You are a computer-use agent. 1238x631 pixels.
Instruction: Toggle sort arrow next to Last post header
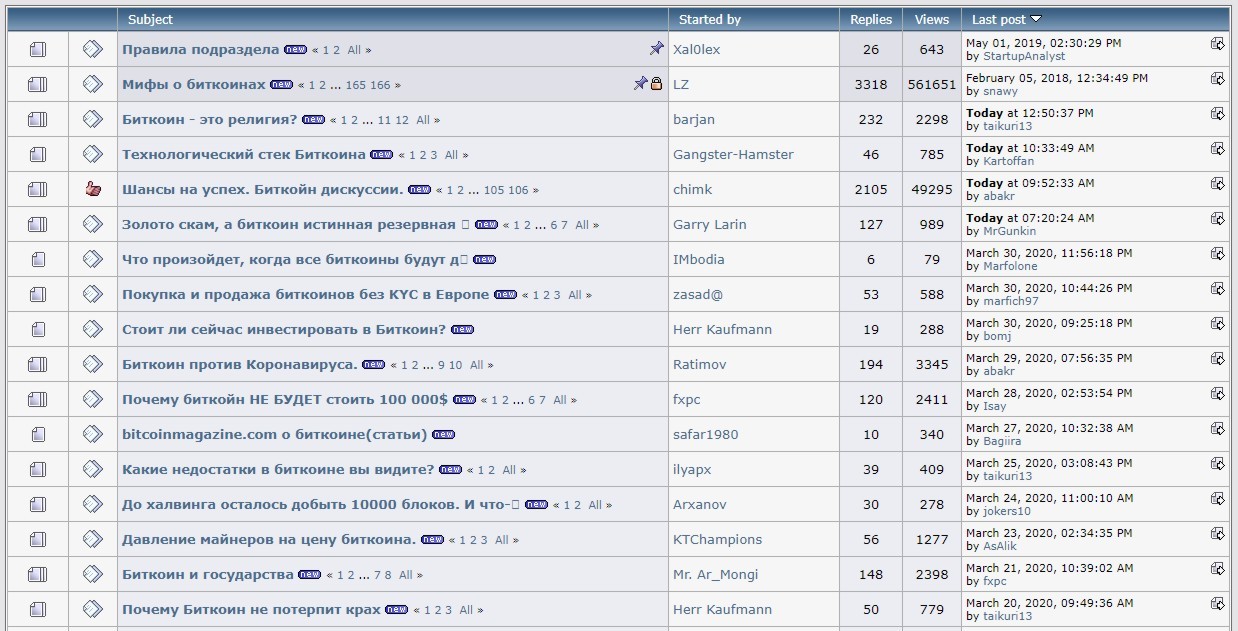coord(1036,19)
